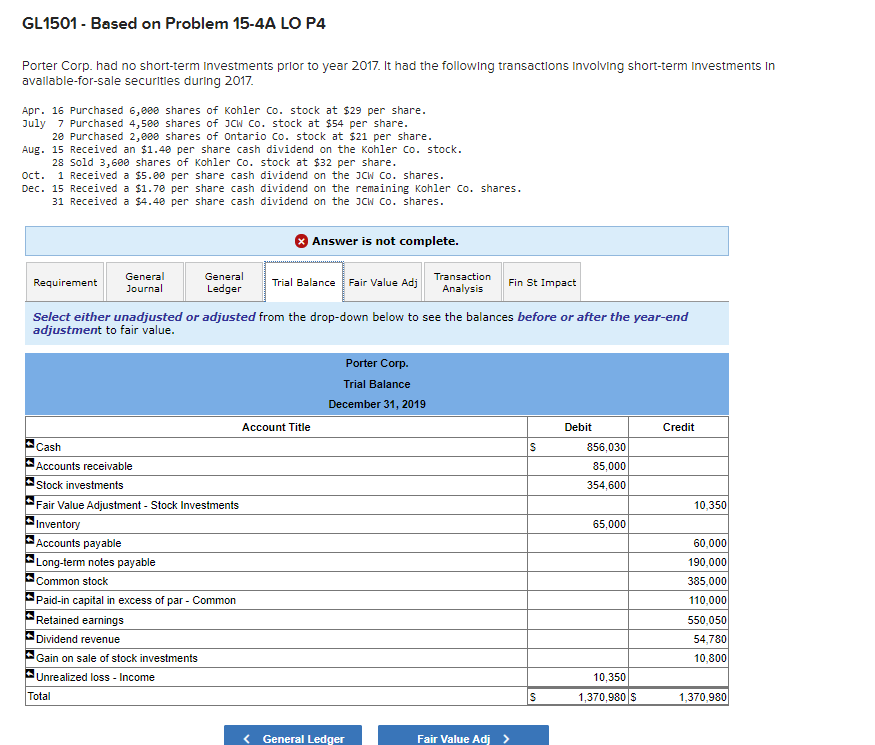Switch to the Fair Value Adj tab
Screen dimensions: 875x745
pyautogui.click(x=383, y=282)
